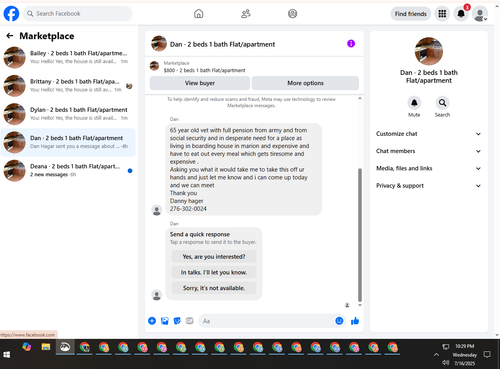Click Dan's large profile picture in right panel
This screenshot has height=369, width=500.
[x=429, y=51]
